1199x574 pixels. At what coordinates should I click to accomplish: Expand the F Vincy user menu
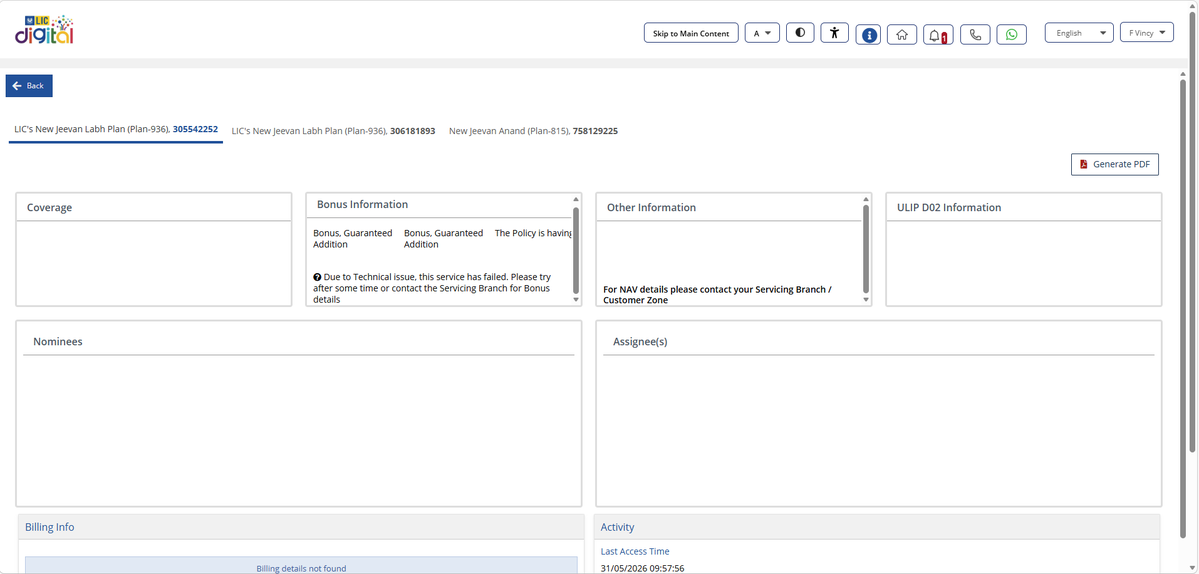[x=1146, y=33]
